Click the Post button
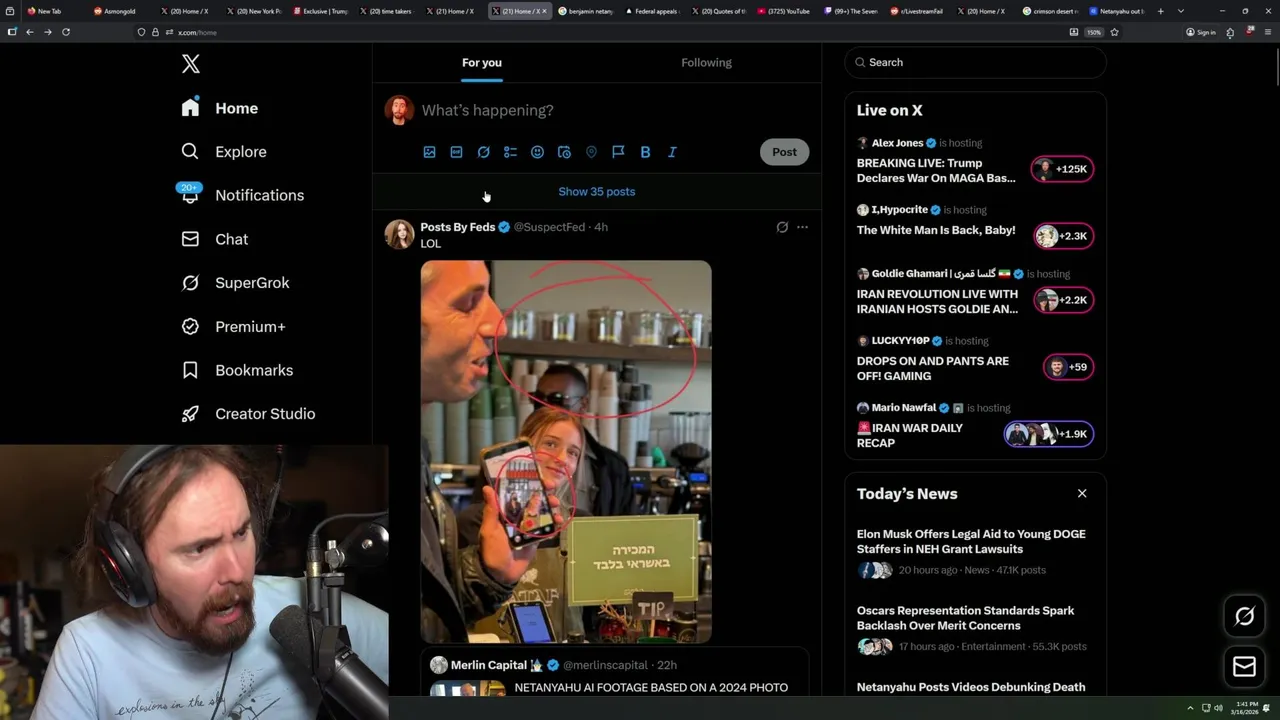This screenshot has width=1280, height=720. 784,152
